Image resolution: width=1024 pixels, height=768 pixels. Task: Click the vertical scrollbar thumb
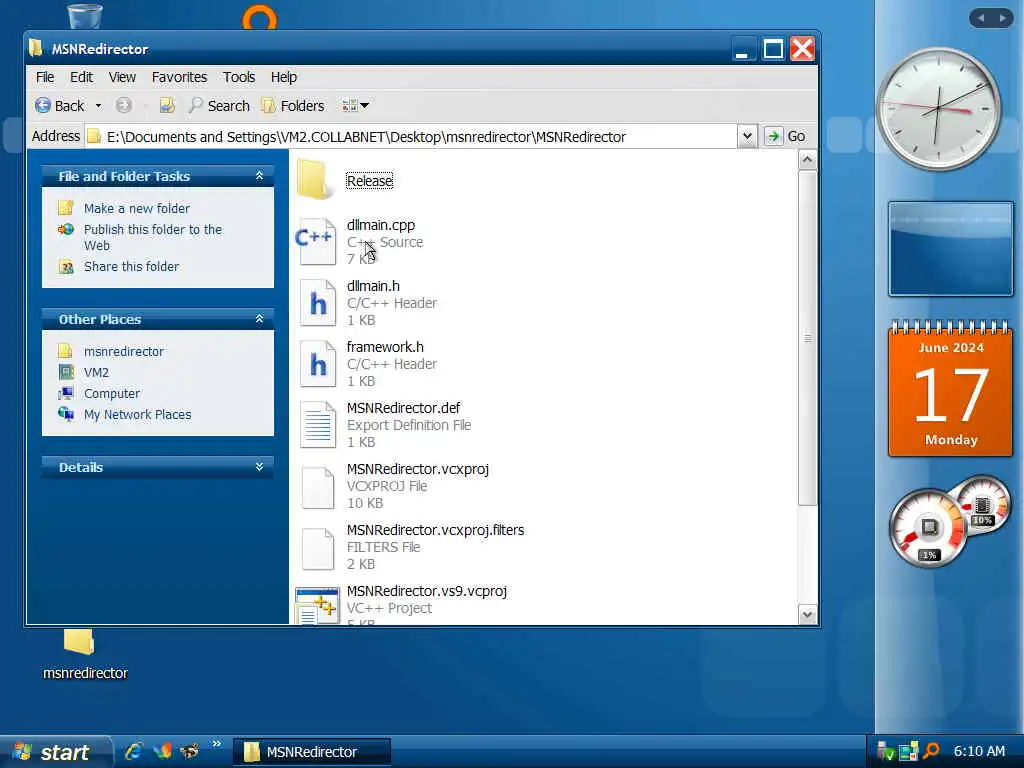[x=807, y=338]
